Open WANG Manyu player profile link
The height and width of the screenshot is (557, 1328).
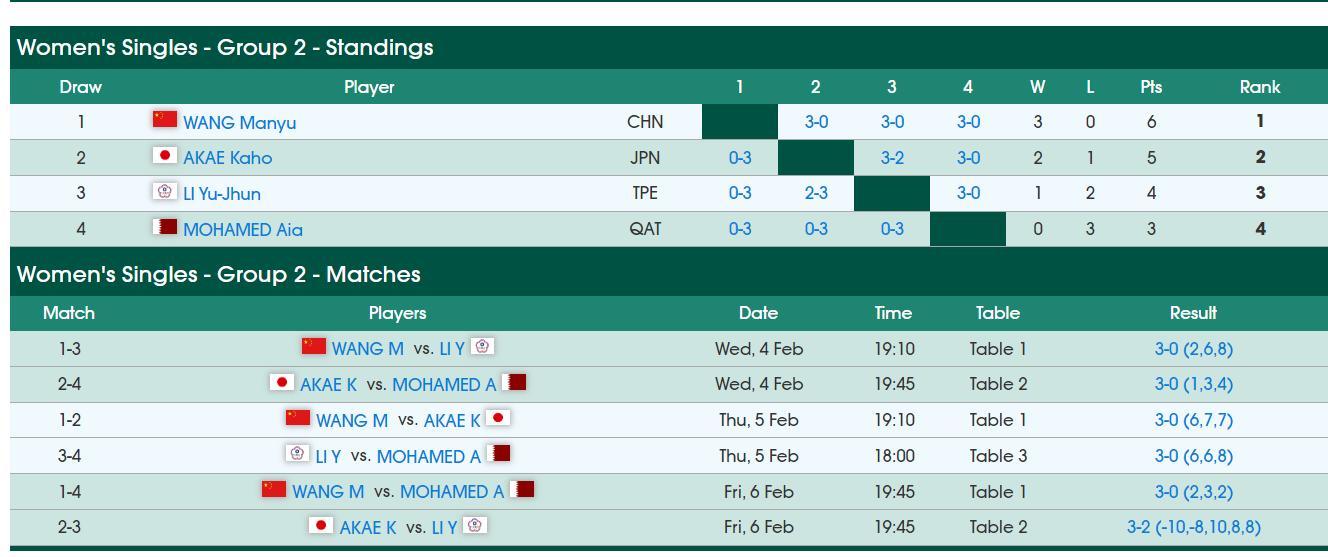coord(239,123)
